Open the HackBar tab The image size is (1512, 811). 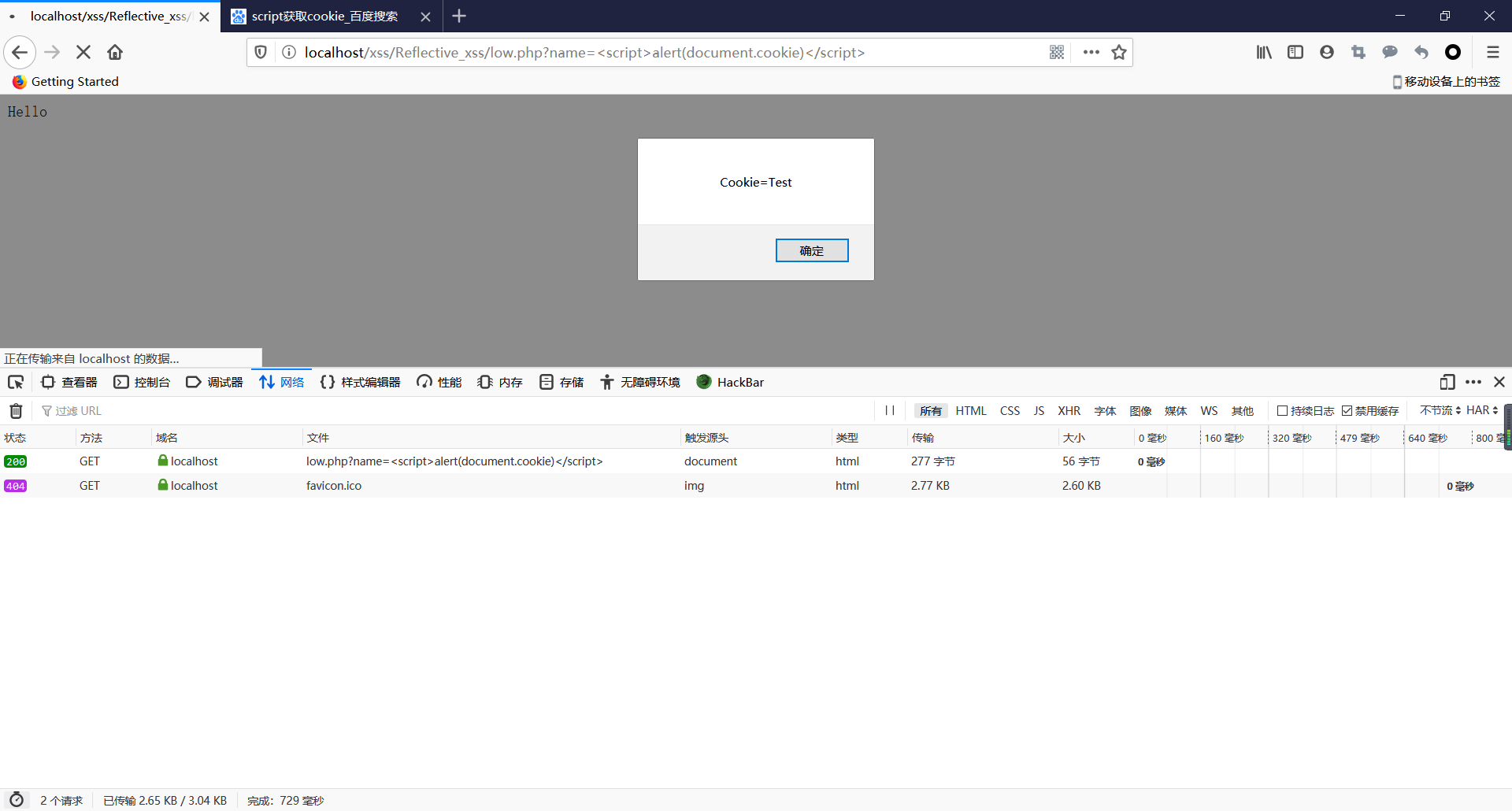730,383
